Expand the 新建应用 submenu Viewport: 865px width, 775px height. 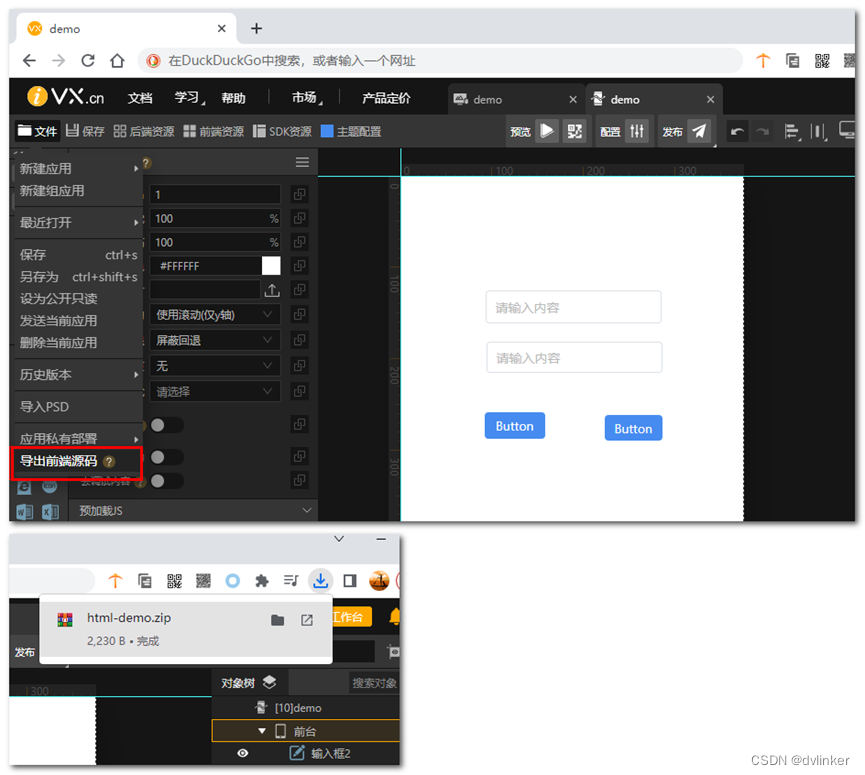click(78, 168)
